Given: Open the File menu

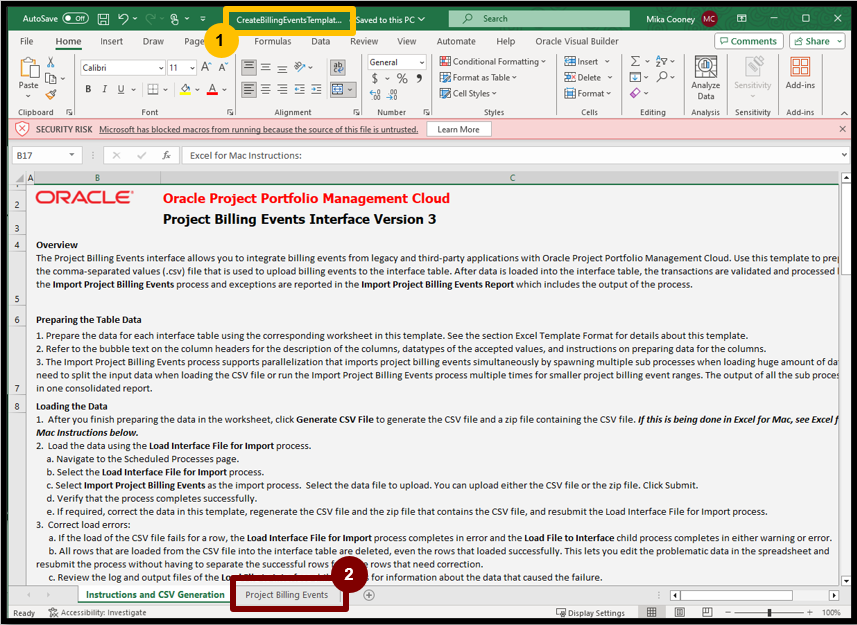Looking at the screenshot, I should (26, 41).
